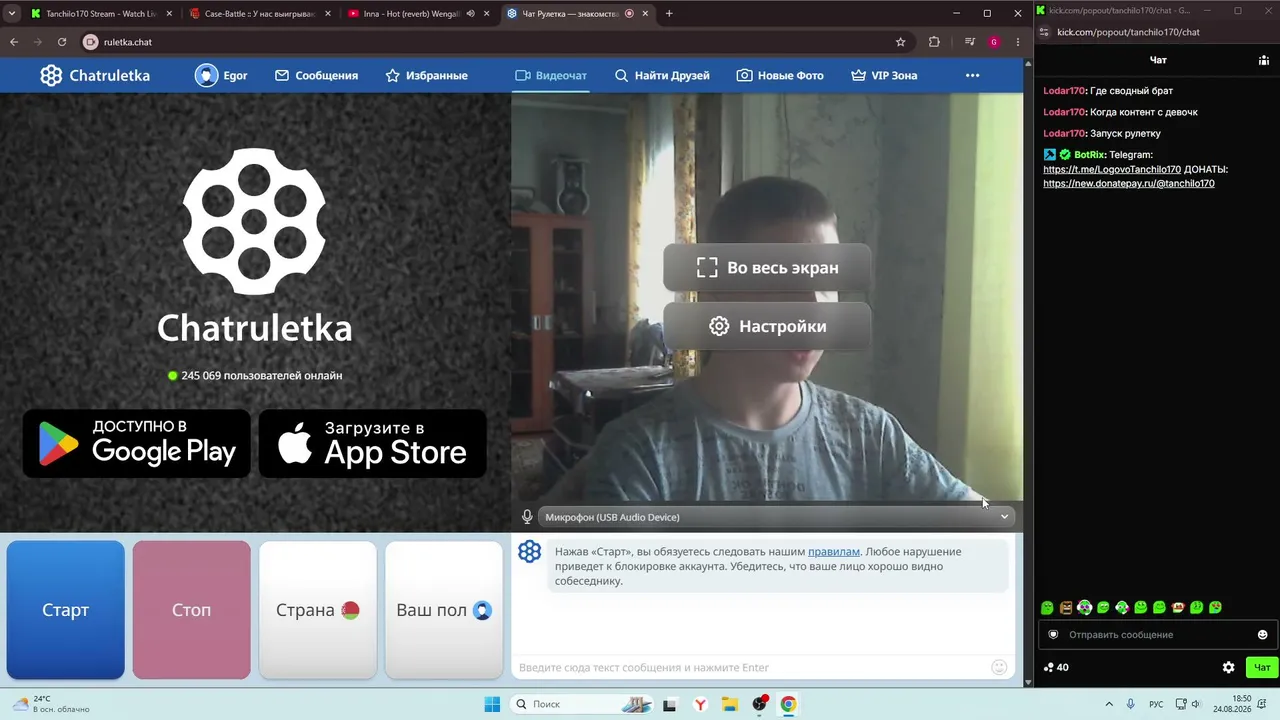Viewport: 1280px width, 720px height.
Task: Focus the Chatruletka message text field
Action: point(750,667)
